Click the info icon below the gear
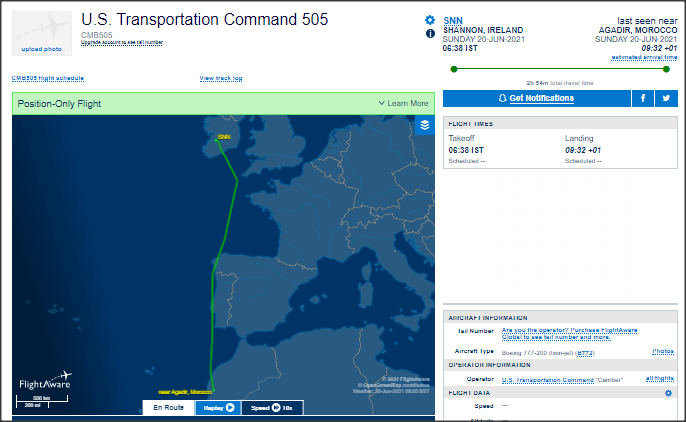This screenshot has height=422, width=686. (x=430, y=33)
